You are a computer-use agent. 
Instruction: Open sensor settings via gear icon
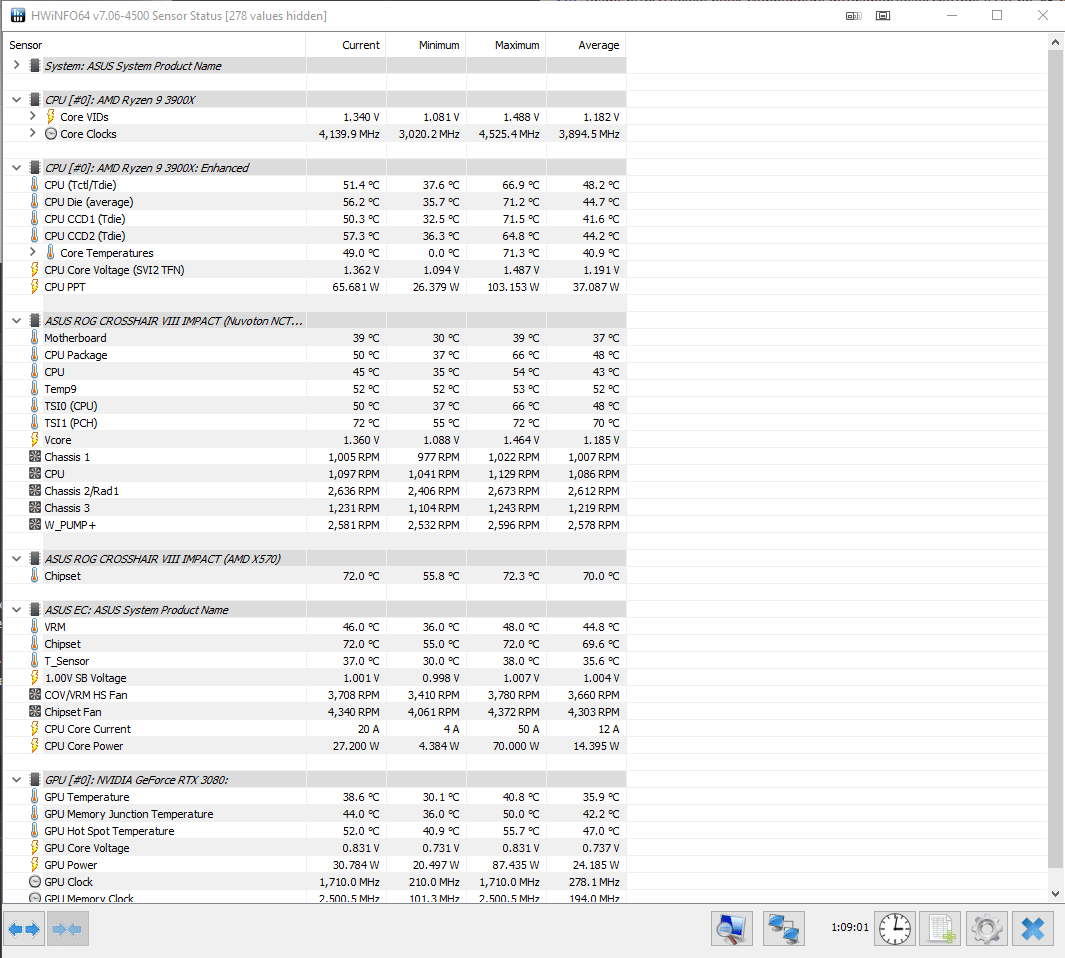(x=986, y=929)
